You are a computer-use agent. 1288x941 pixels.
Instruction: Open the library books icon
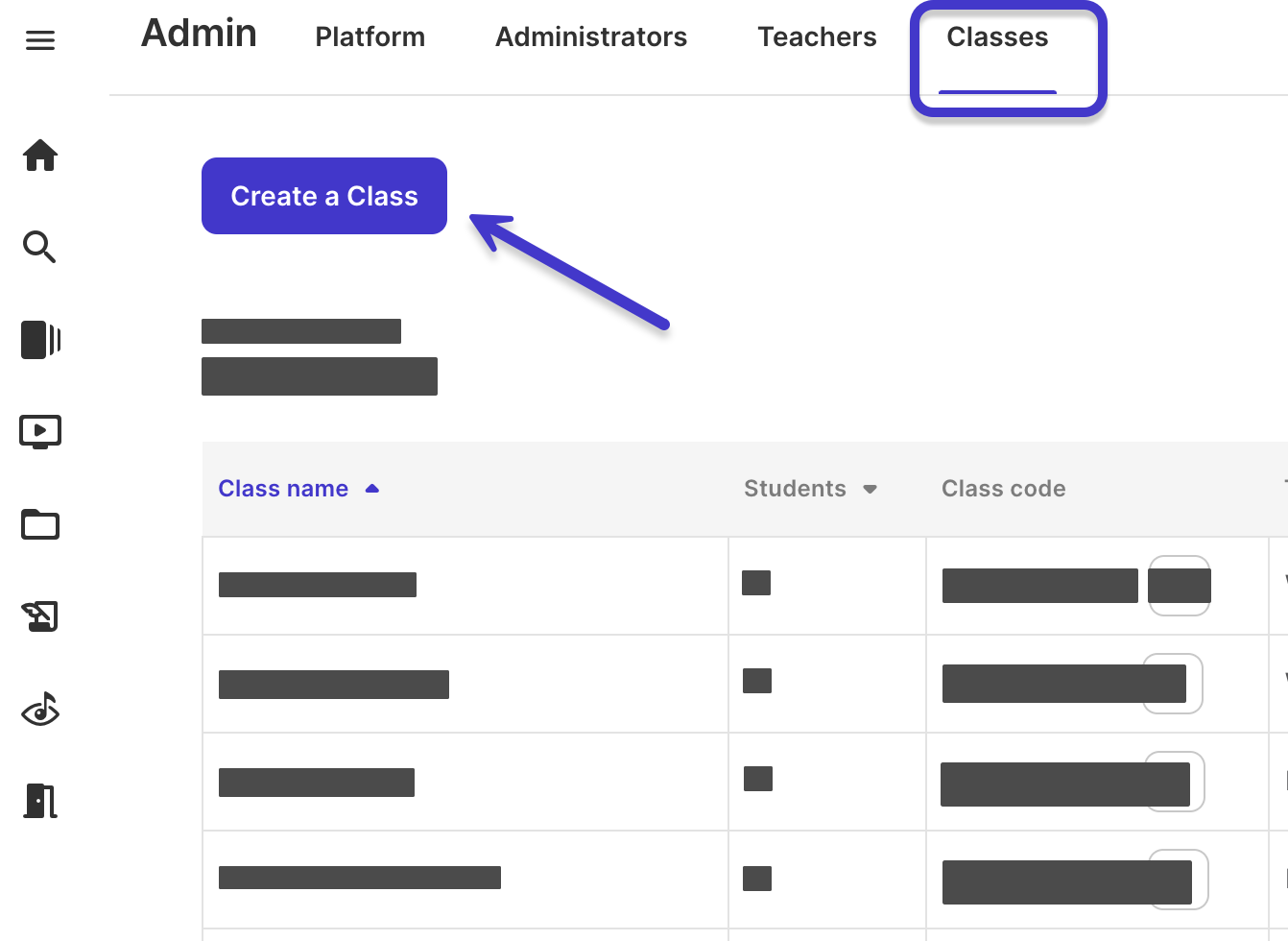41,340
